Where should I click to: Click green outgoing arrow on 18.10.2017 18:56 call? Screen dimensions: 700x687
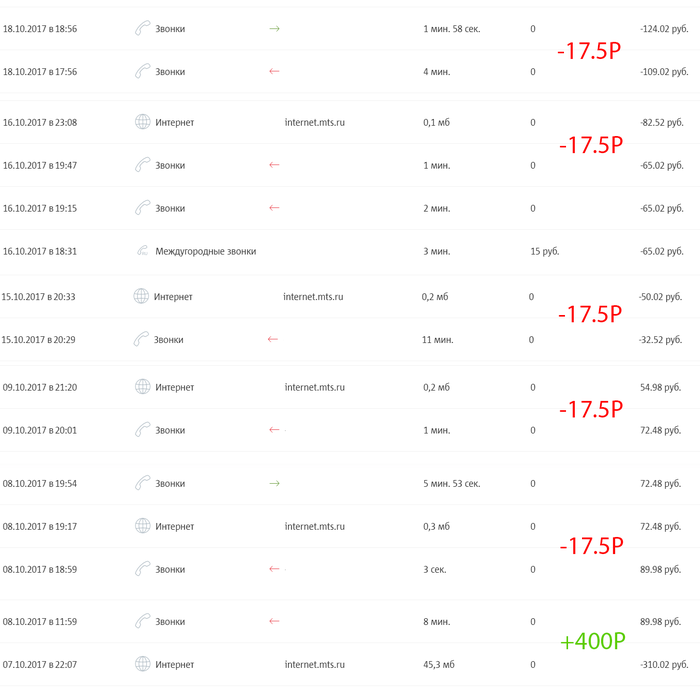point(274,29)
